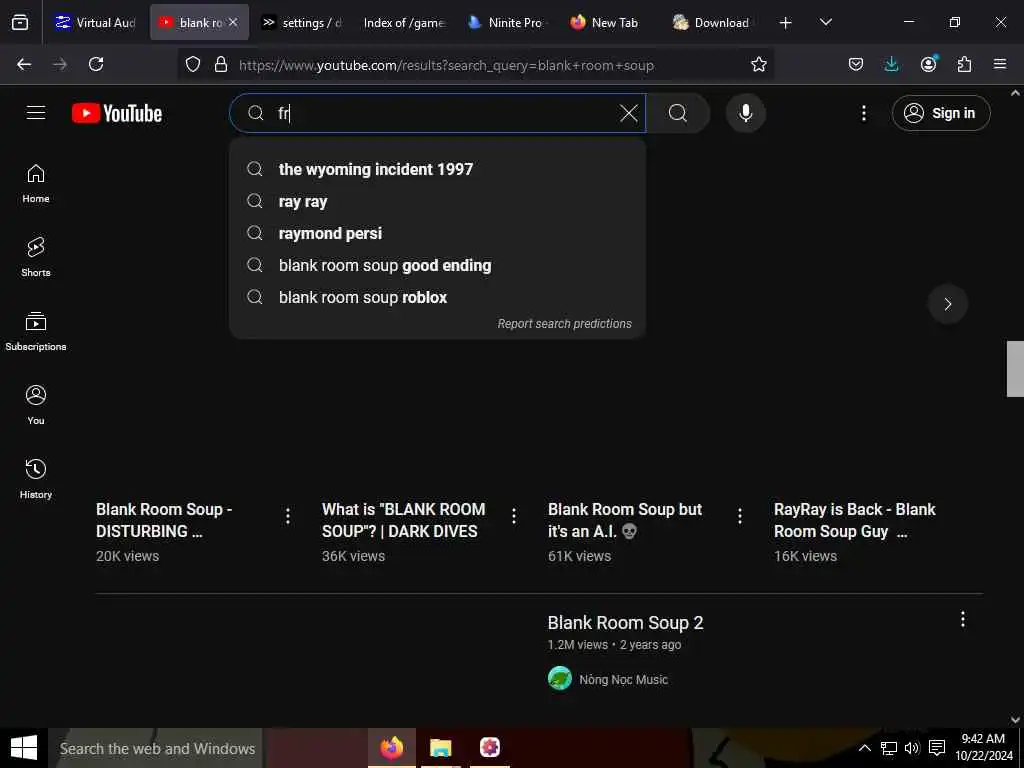Show hidden system tray icons

click(864, 748)
